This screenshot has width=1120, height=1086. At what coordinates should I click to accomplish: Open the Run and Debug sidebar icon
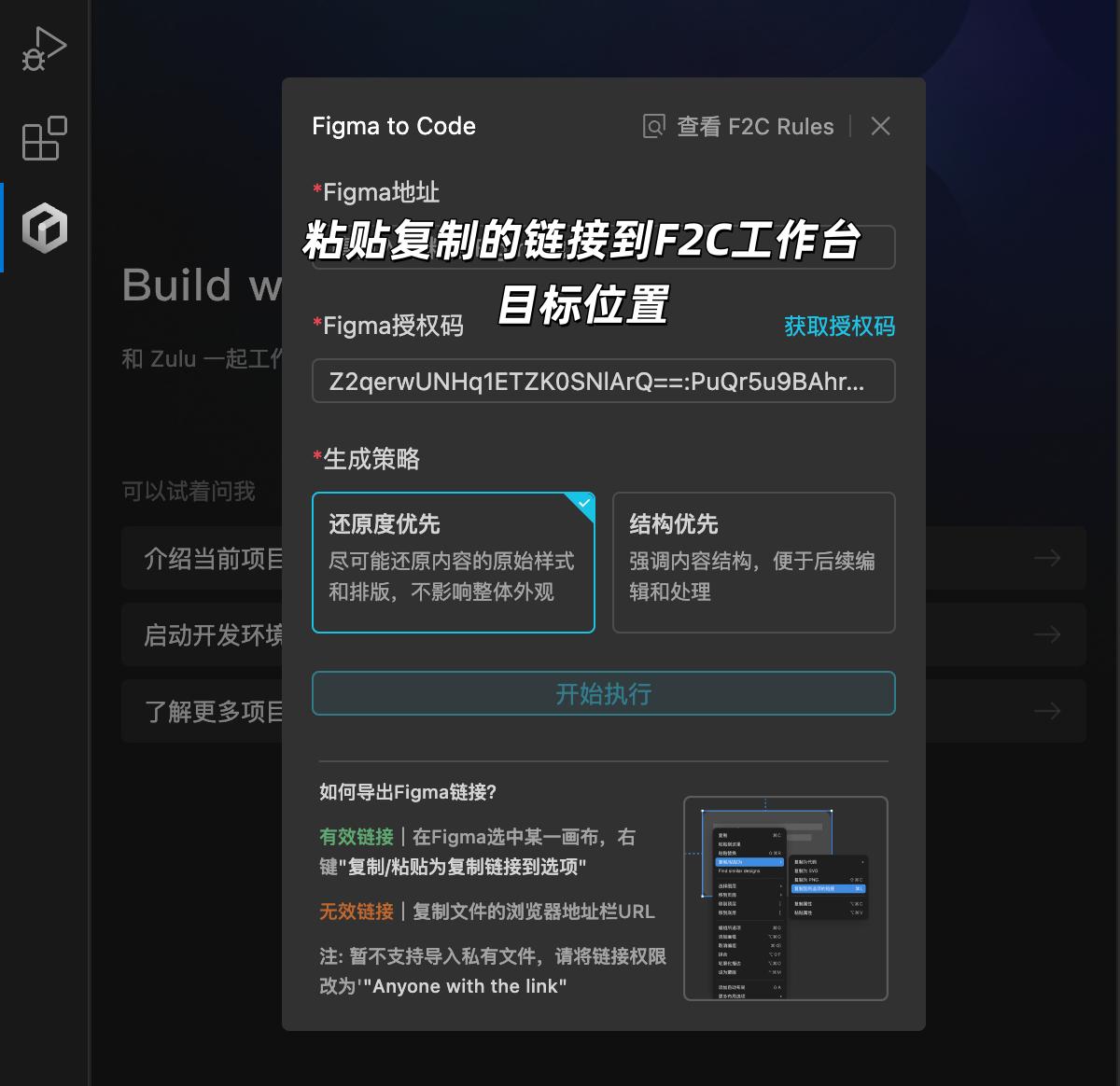tap(44, 49)
